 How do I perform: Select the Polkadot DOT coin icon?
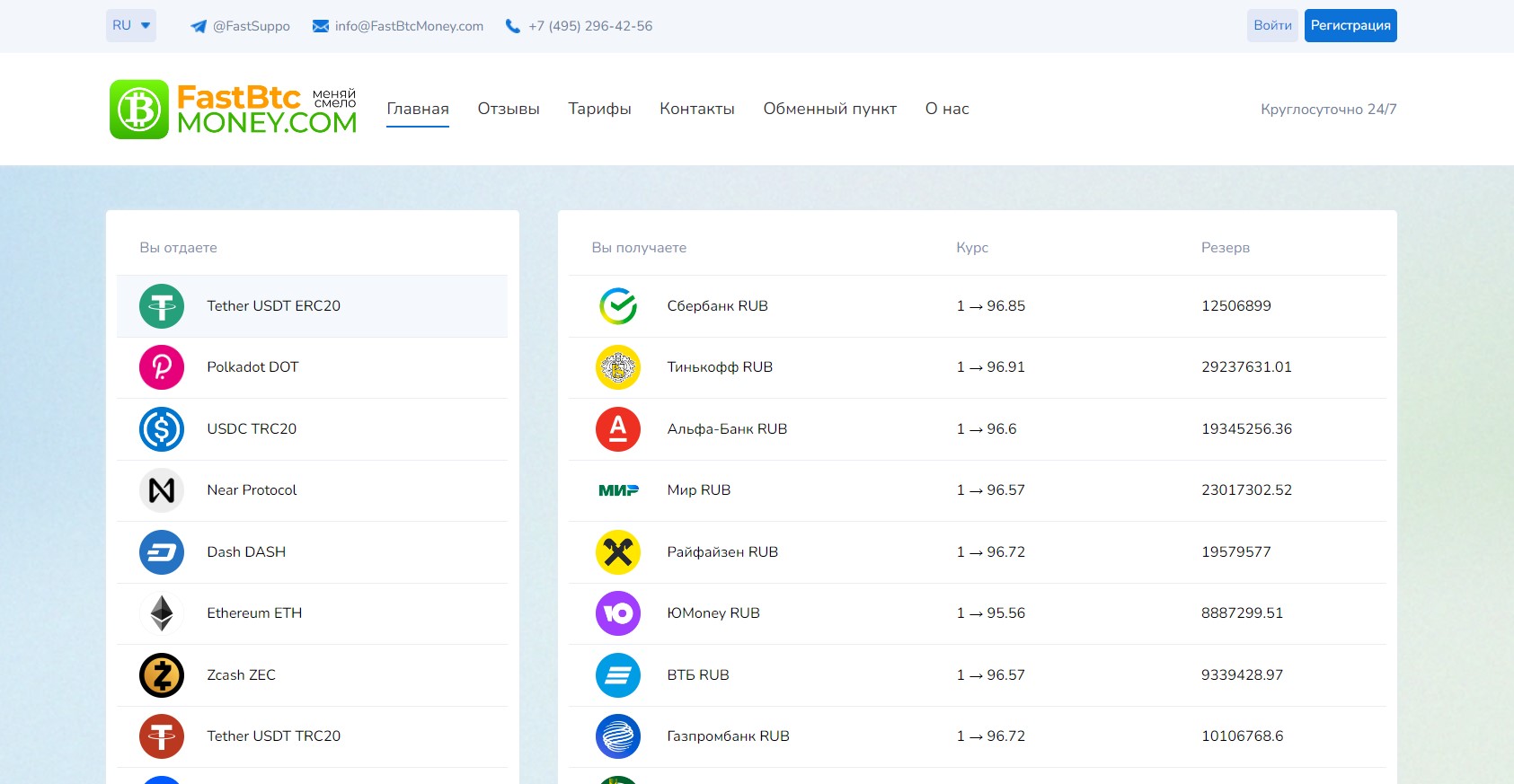click(x=162, y=367)
